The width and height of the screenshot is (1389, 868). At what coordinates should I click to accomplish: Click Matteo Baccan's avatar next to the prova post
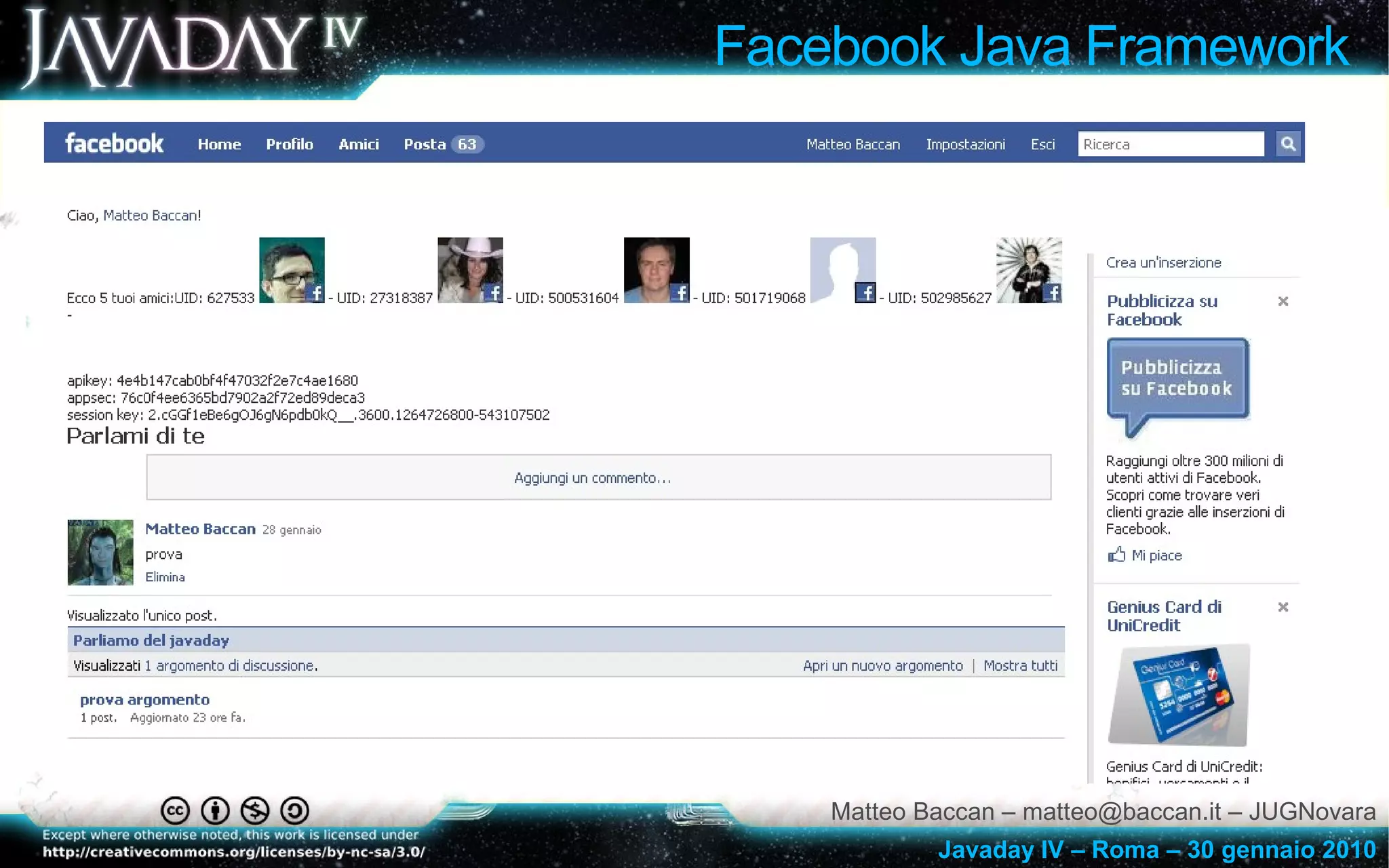pyautogui.click(x=100, y=552)
